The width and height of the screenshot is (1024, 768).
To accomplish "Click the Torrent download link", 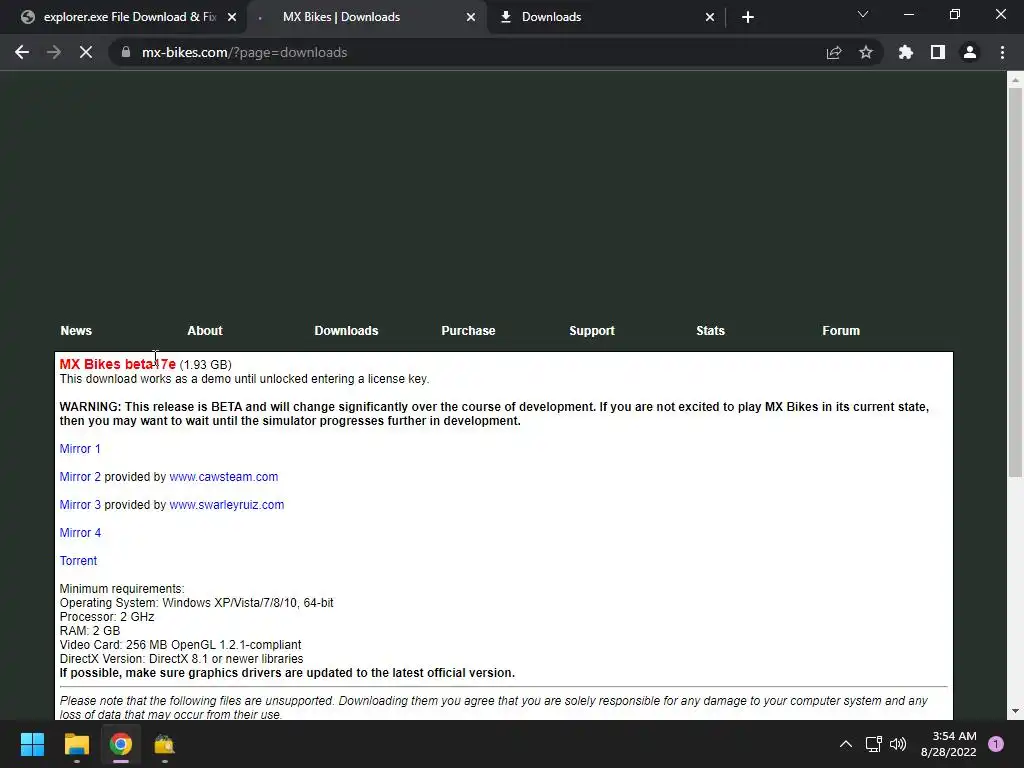I will pos(78,561).
